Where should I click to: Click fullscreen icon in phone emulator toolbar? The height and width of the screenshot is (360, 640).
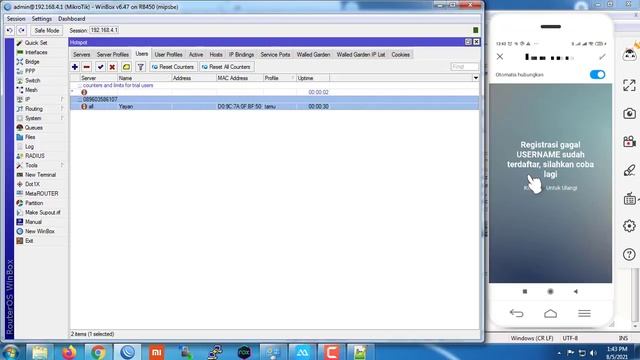click(x=629, y=85)
